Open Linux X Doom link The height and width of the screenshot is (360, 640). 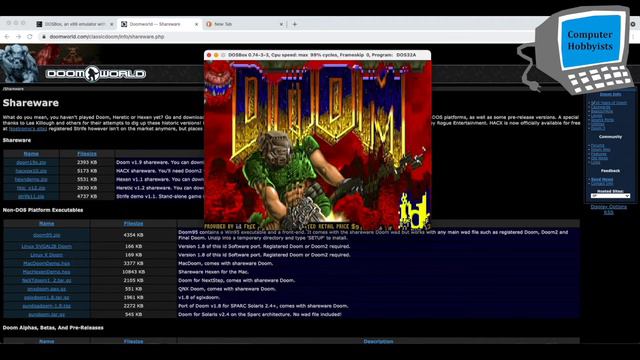47,255
